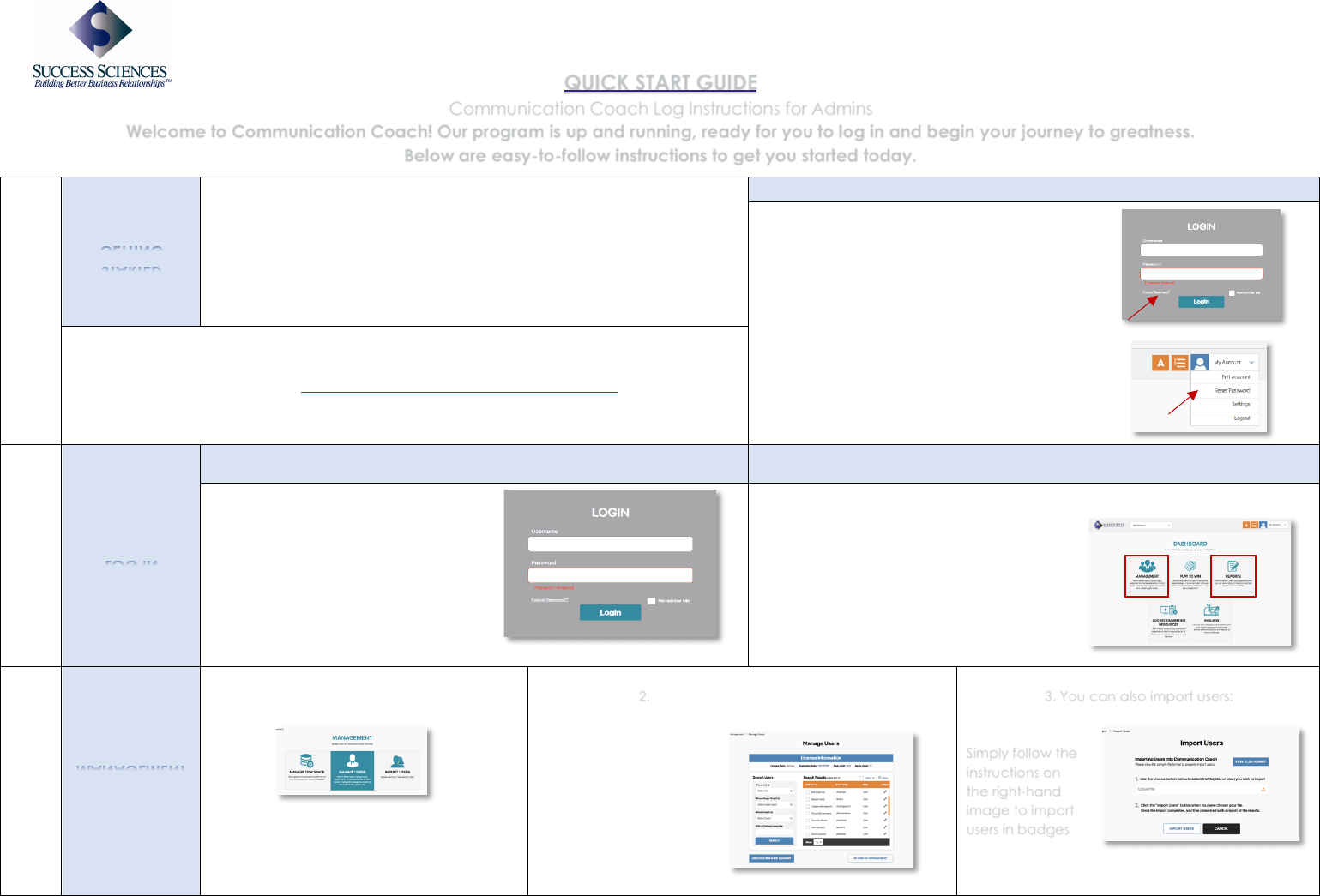The image size is (1320, 896).
Task: Click Forgot Password? in the smaller login form
Action: click(1155, 292)
